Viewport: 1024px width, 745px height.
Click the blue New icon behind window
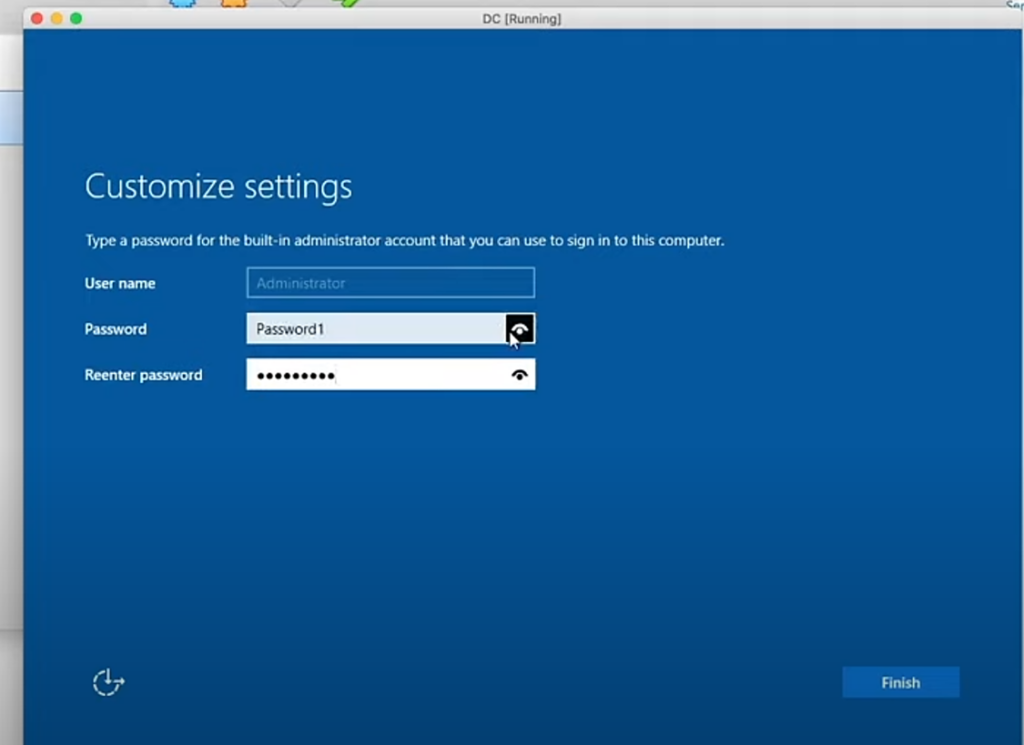pos(182,3)
